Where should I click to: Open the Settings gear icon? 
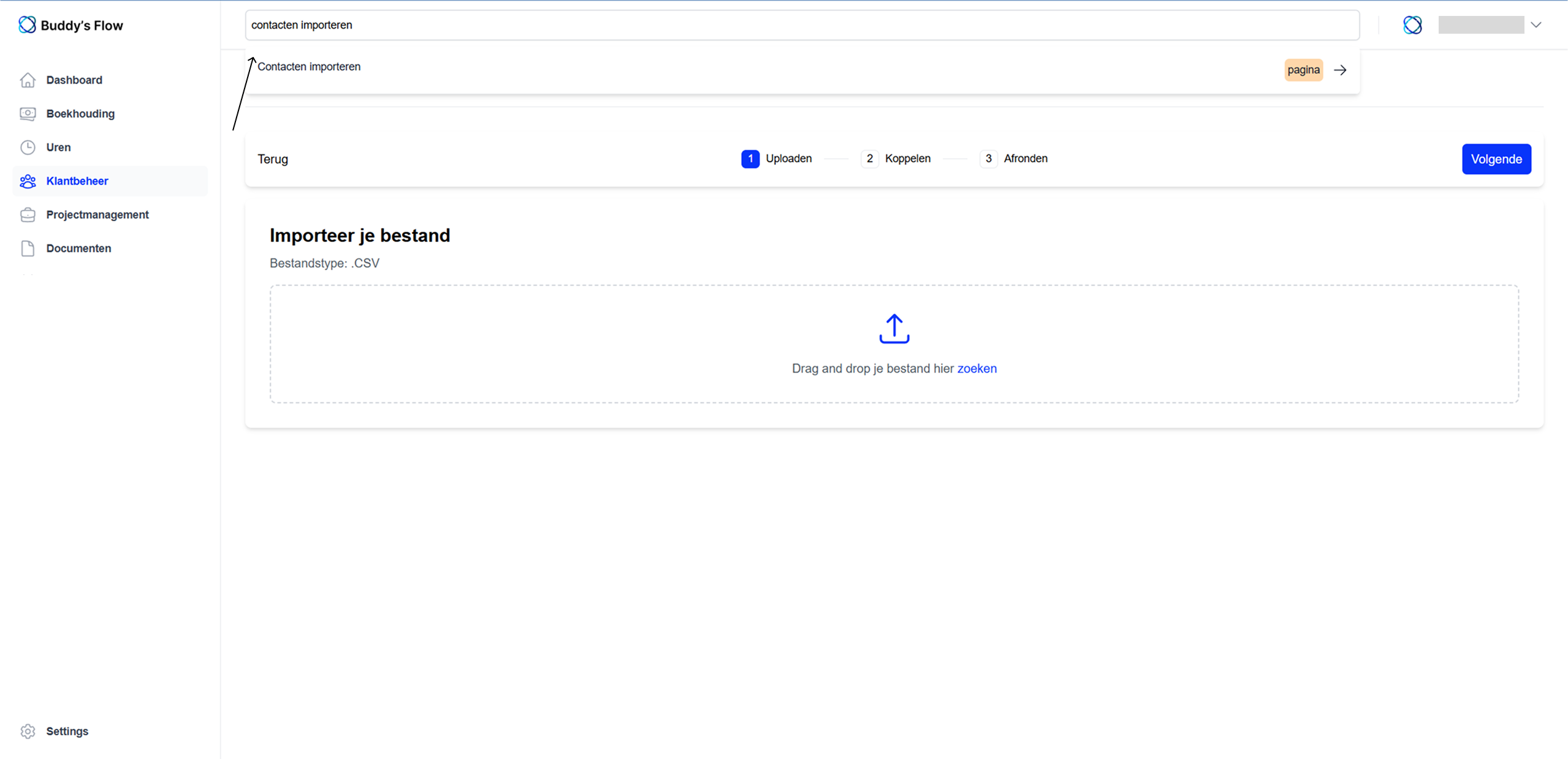(x=28, y=731)
